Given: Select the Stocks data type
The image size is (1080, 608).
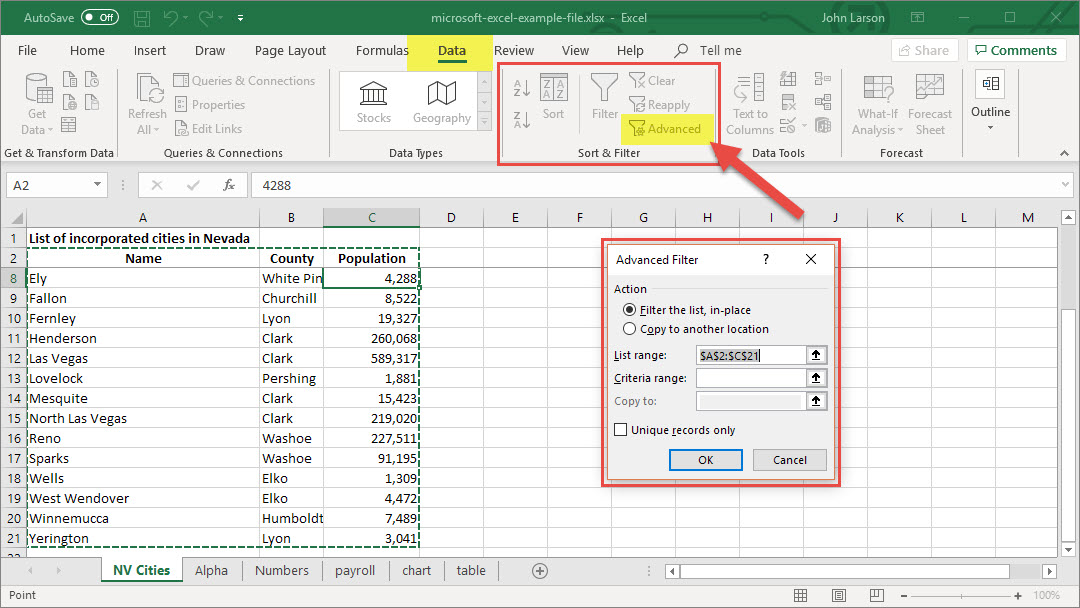Looking at the screenshot, I should click(x=373, y=102).
